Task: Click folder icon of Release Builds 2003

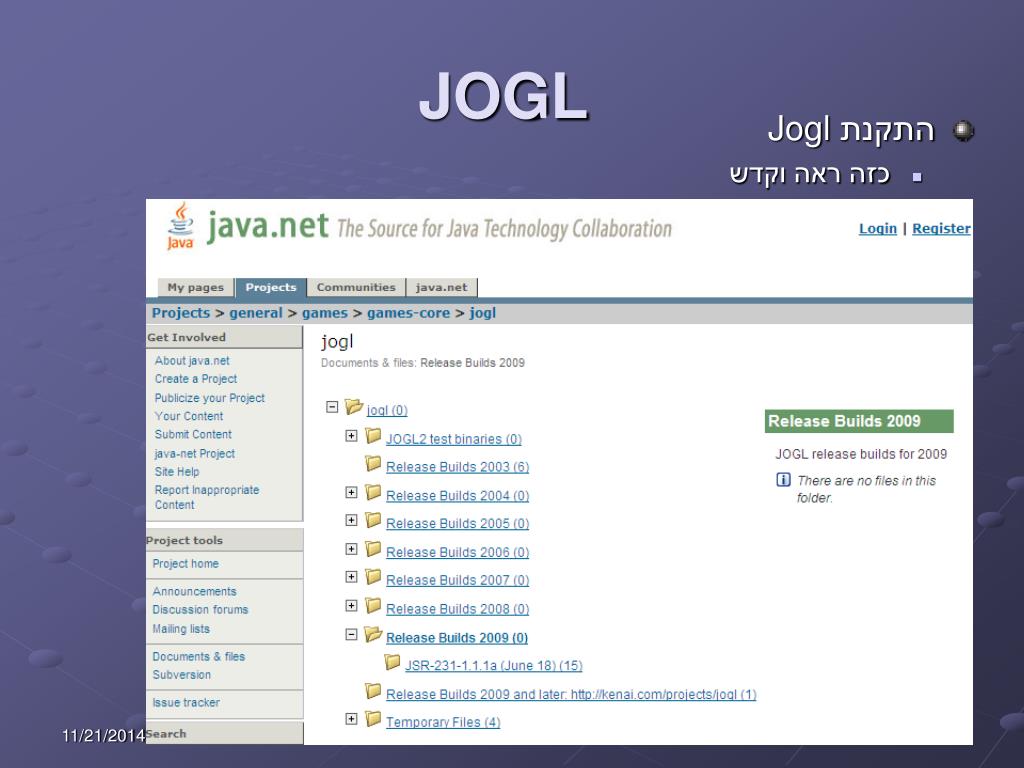Action: (374, 464)
